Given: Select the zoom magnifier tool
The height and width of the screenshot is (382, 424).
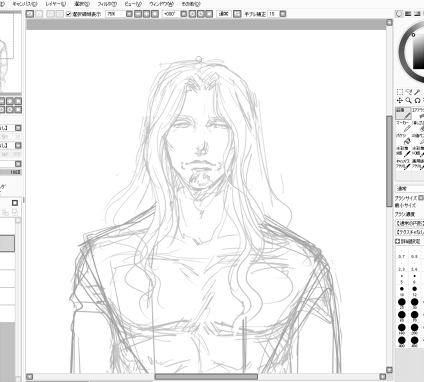Looking at the screenshot, I should 409,100.
